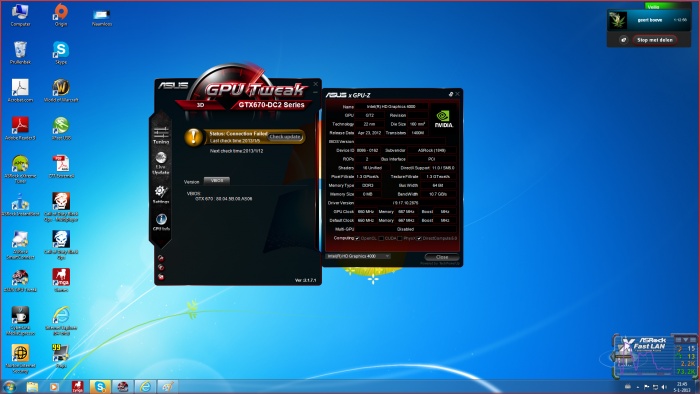Select the VBIOS version tab
The image size is (700, 394).
pyautogui.click(x=217, y=181)
